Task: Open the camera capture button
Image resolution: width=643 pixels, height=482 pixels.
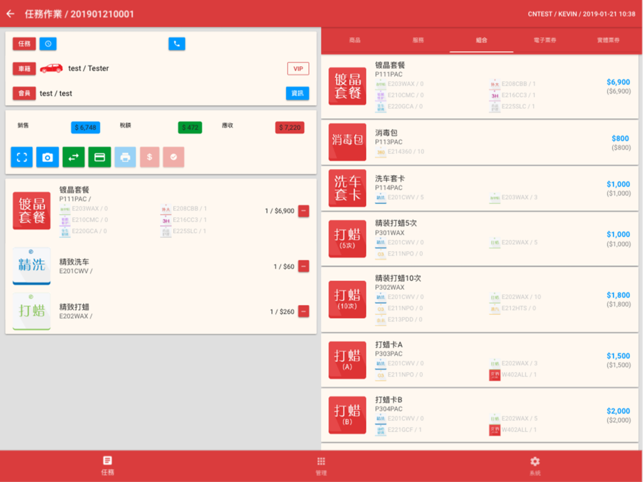Action: coord(48,157)
